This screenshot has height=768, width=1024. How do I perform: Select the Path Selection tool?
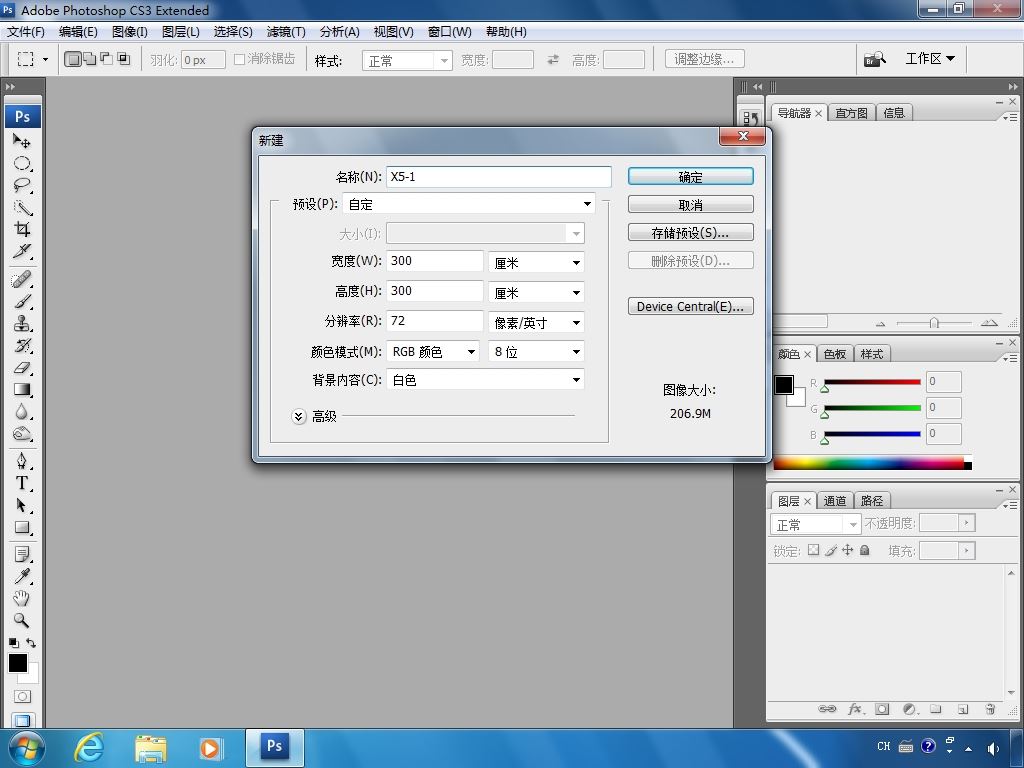point(22,505)
